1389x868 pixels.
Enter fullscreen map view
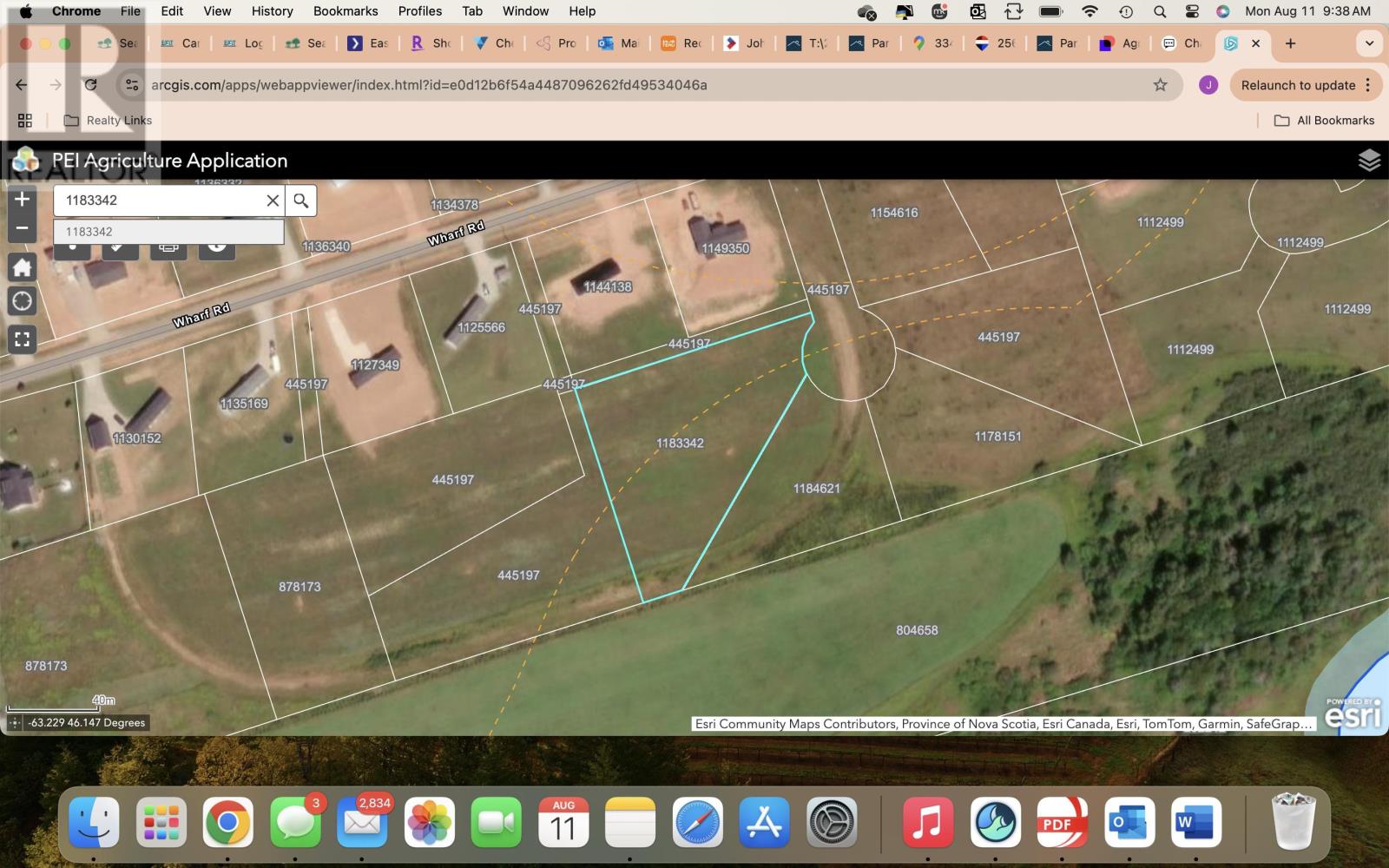pos(23,339)
